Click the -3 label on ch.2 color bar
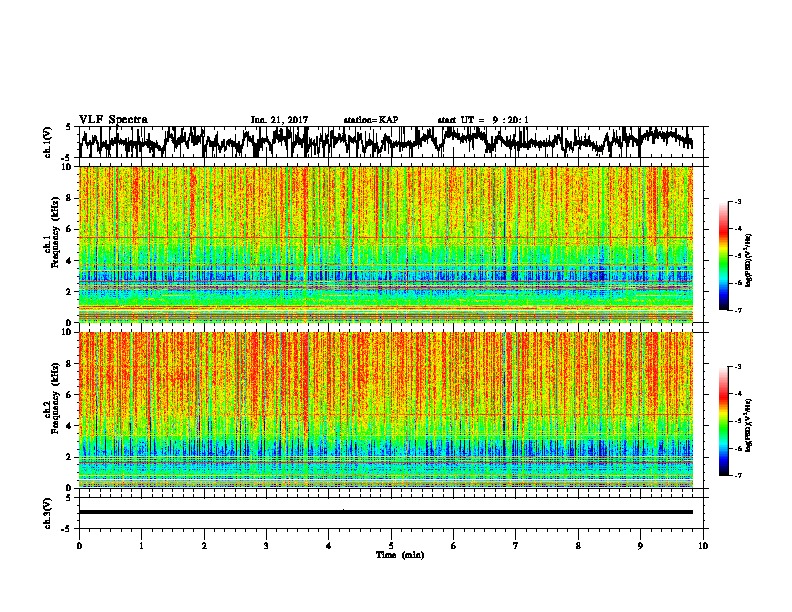 [738, 367]
